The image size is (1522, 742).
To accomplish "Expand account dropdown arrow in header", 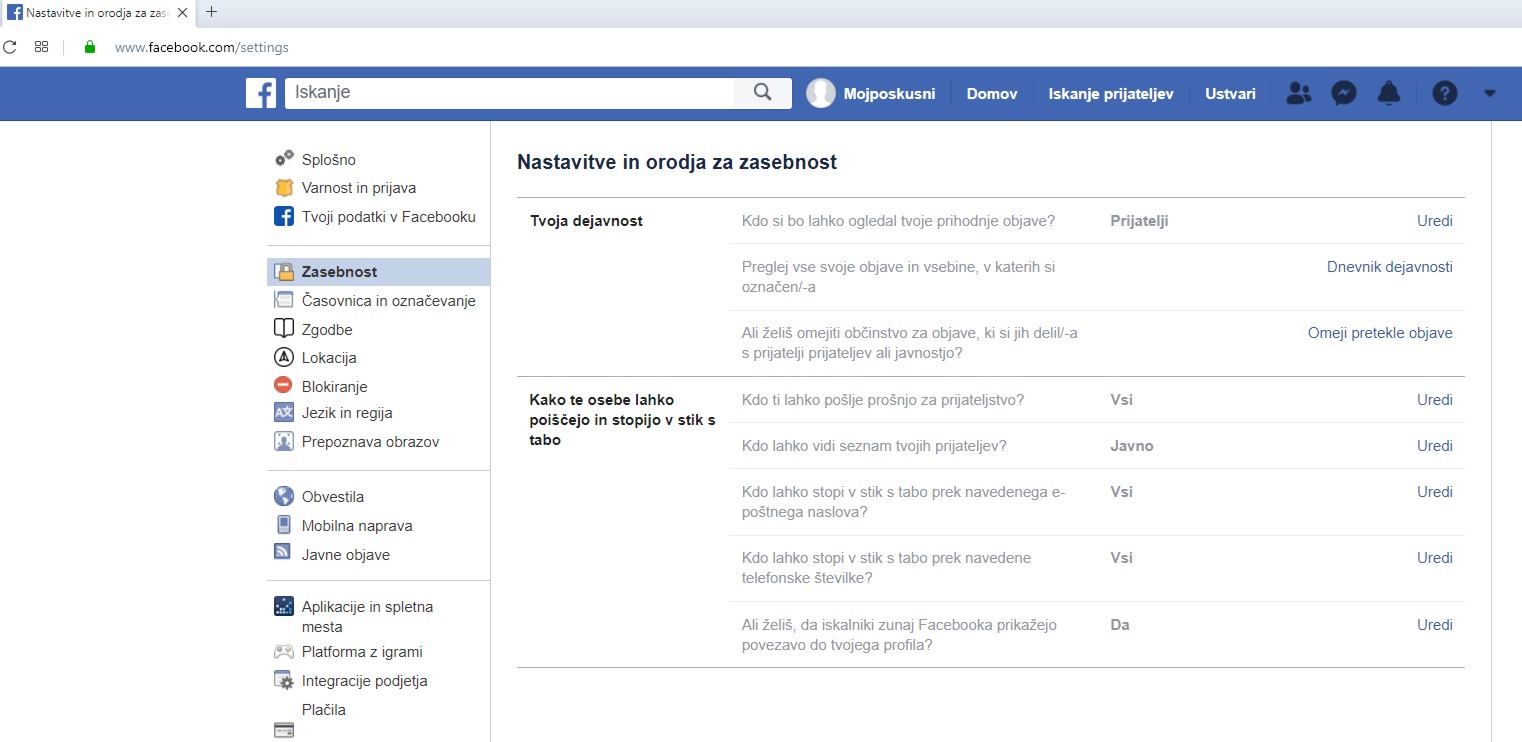I will 1489,93.
